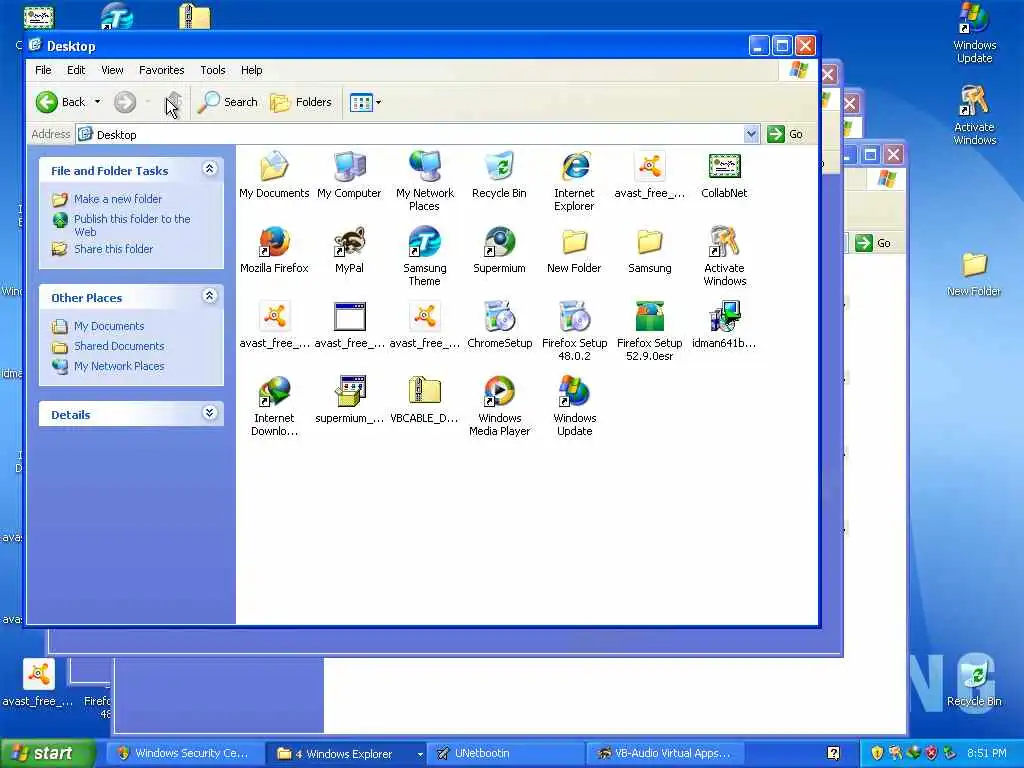This screenshot has width=1024, height=768.
Task: Select Supermium shortcut icon
Action: (500, 249)
